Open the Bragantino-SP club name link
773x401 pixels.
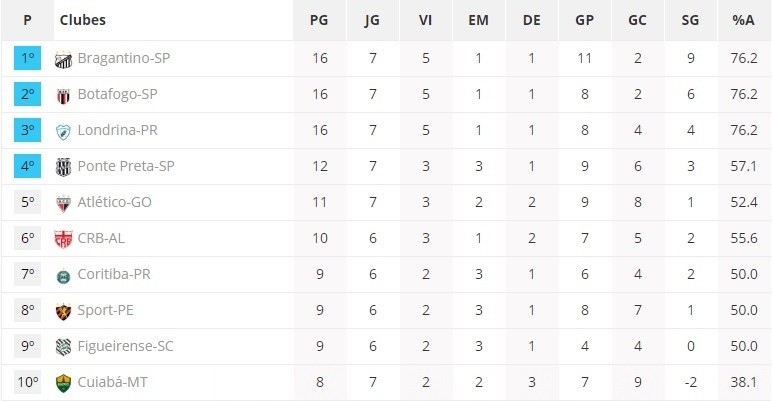click(124, 58)
